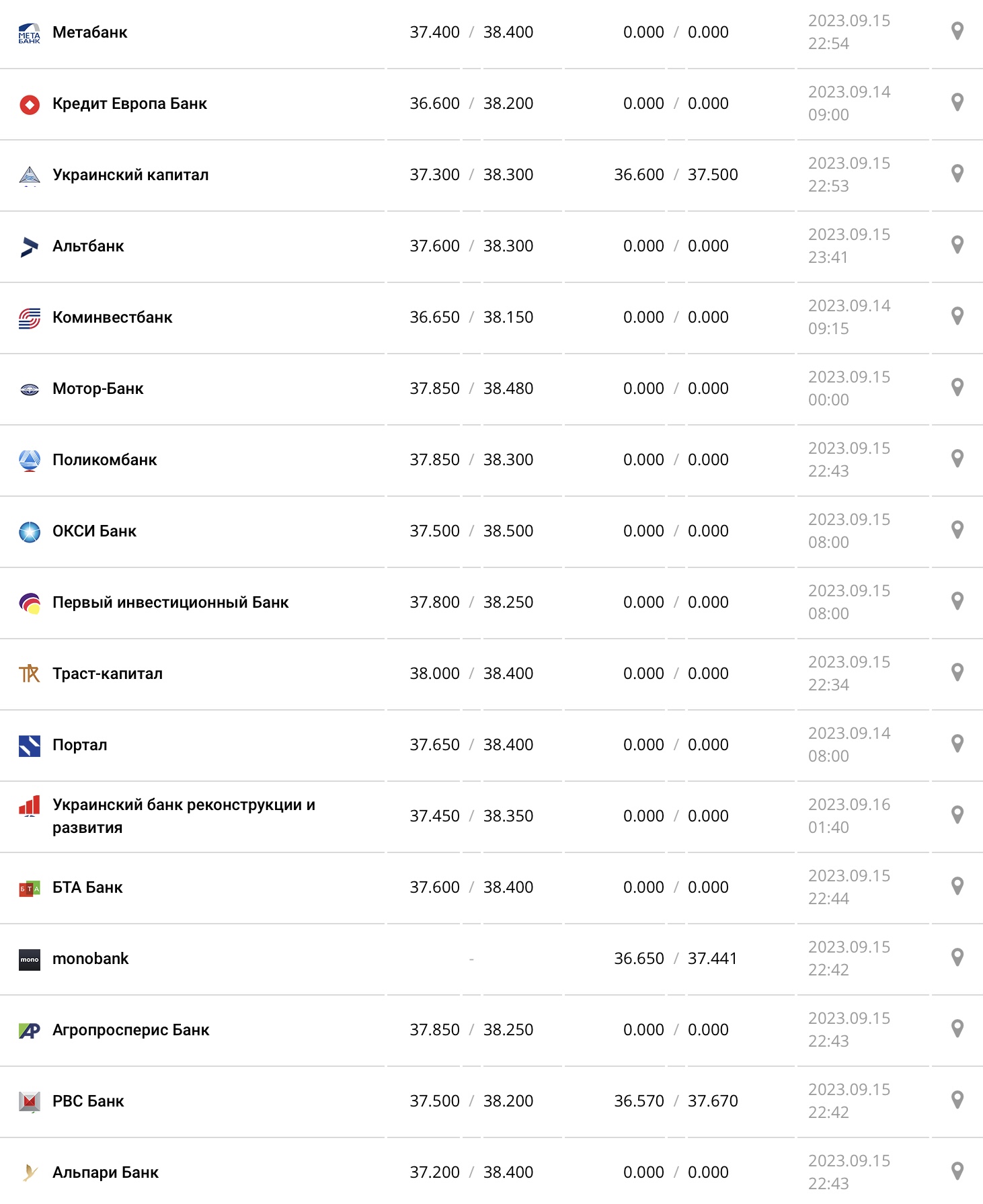
Task: Open the Украинский капитал bank page
Action: coord(132,174)
